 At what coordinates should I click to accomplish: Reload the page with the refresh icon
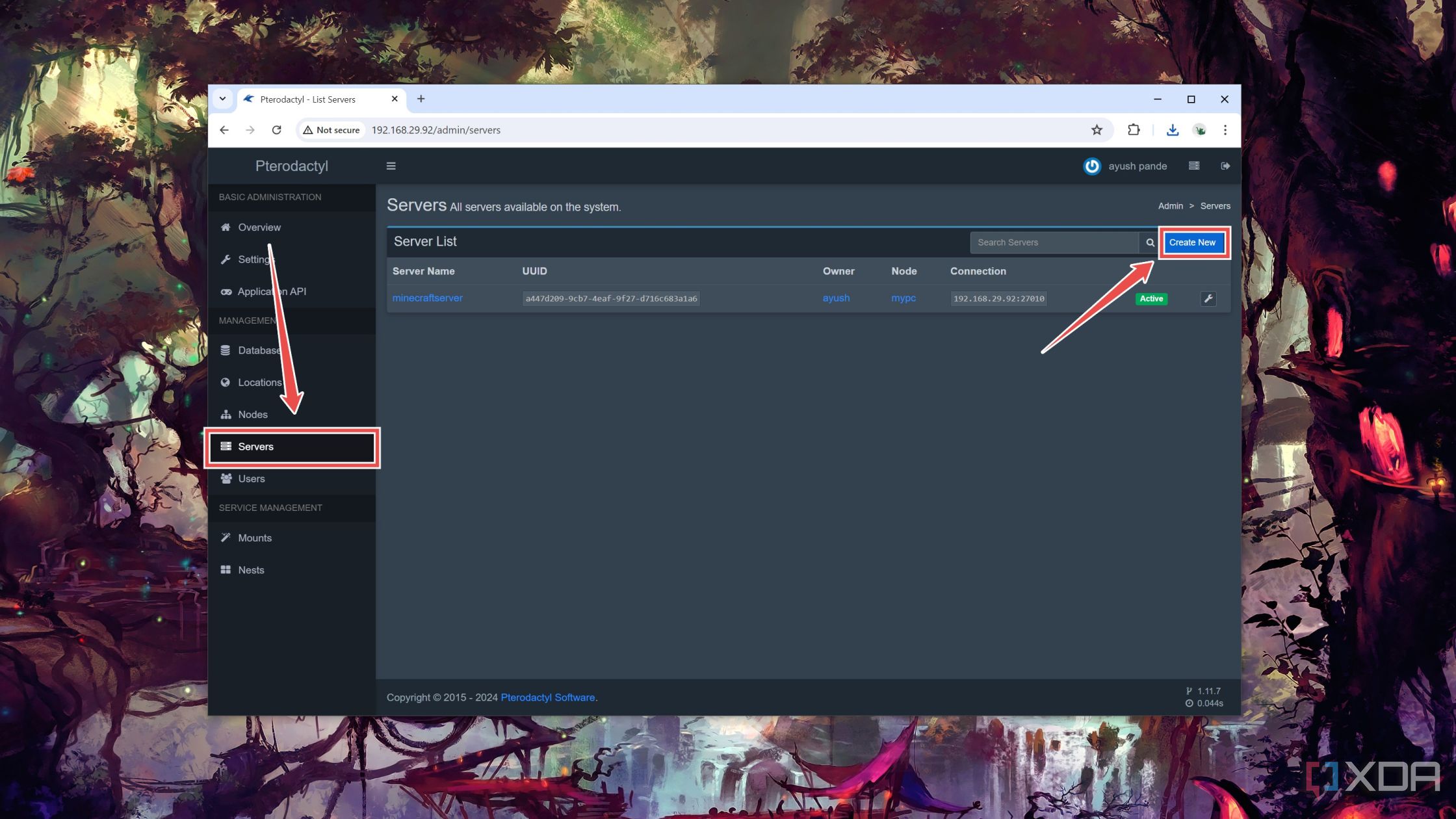pos(276,130)
